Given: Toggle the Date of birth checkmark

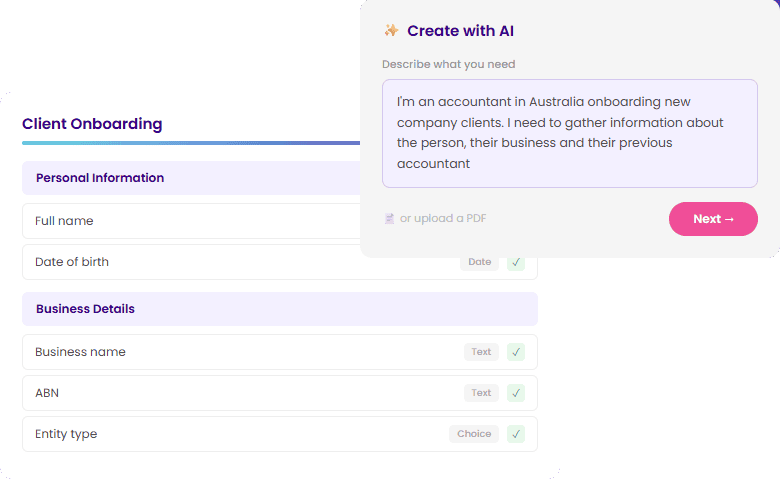Looking at the screenshot, I should pos(516,262).
